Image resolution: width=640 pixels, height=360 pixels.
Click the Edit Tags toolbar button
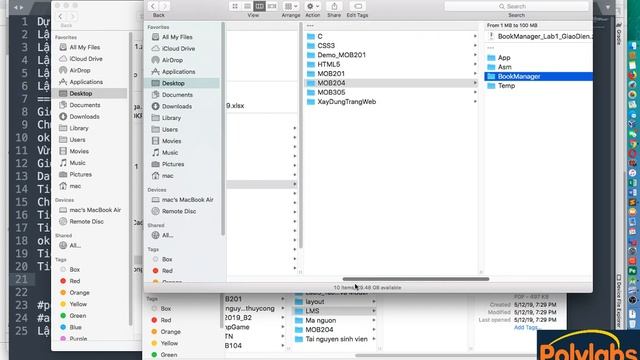point(358,6)
